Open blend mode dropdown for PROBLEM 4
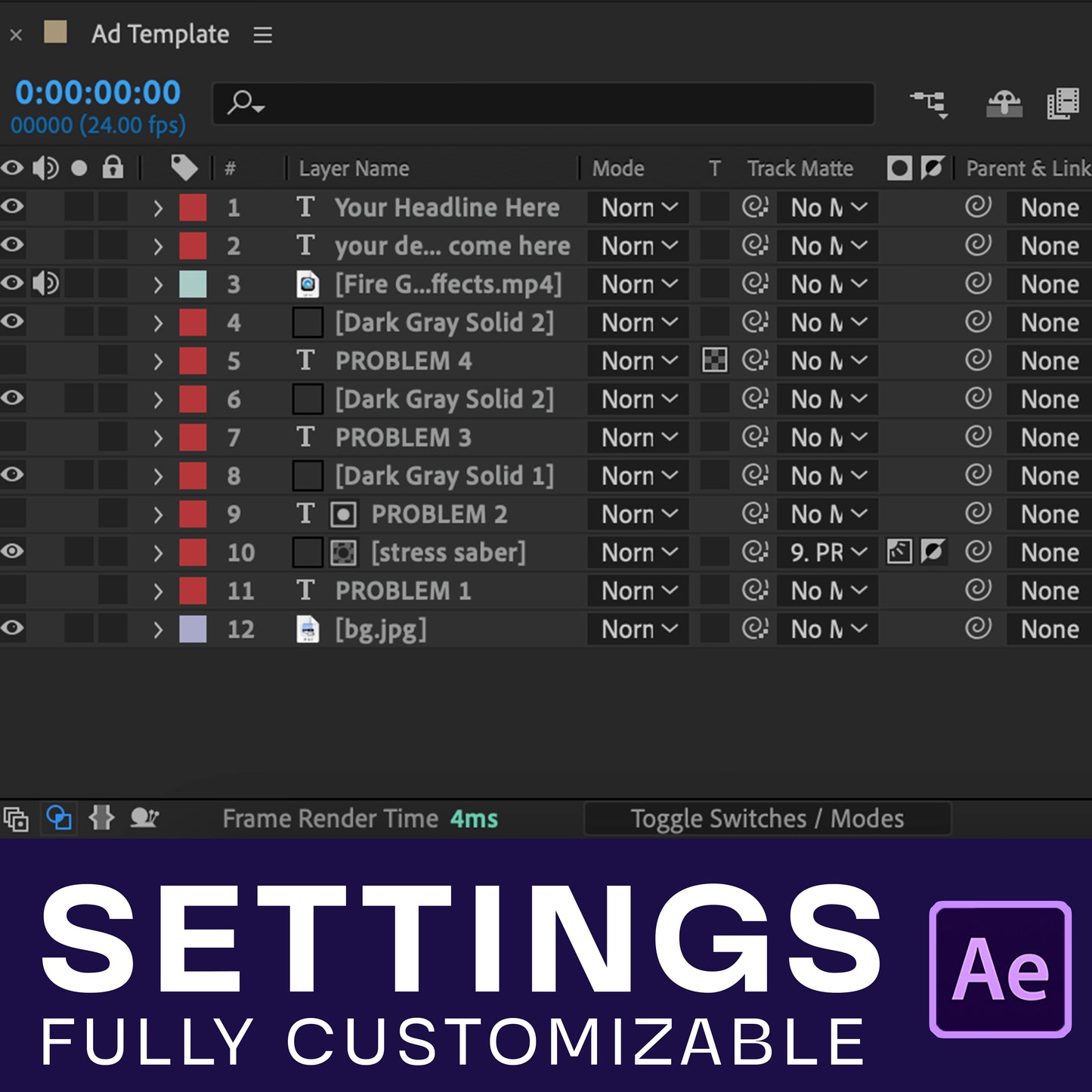This screenshot has height=1092, width=1092. point(638,361)
